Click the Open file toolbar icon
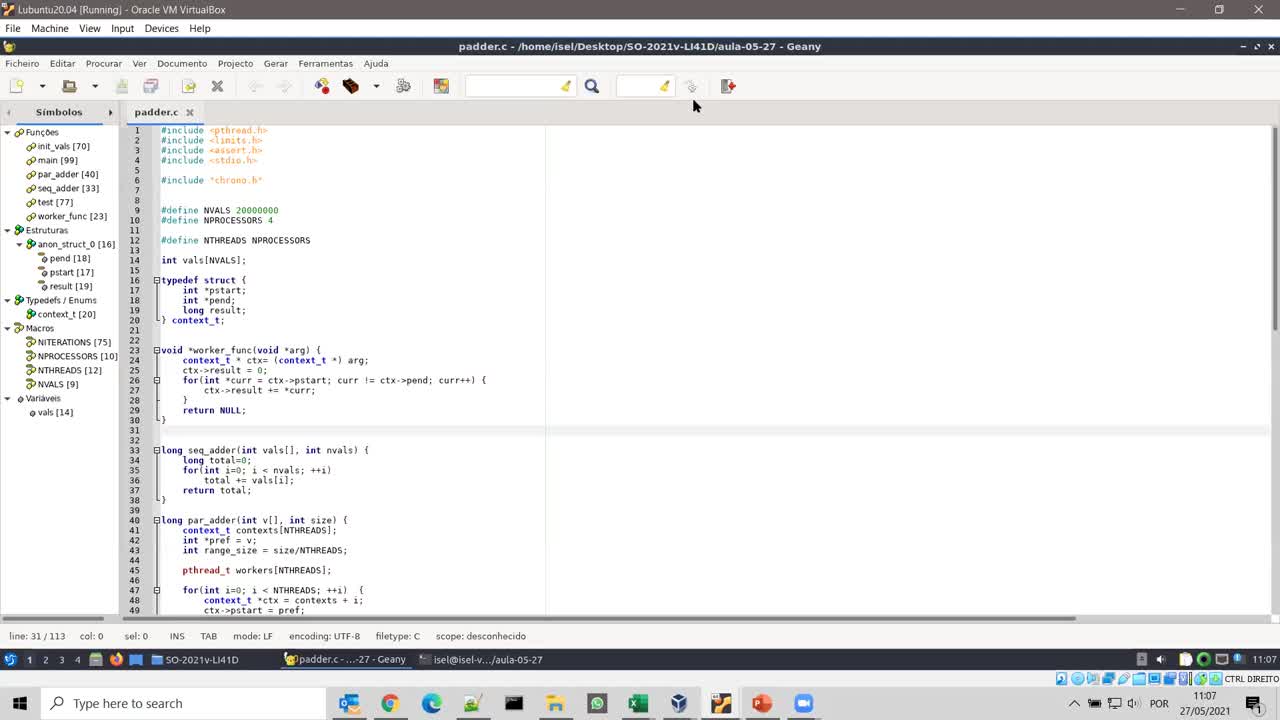This screenshot has width=1280, height=720. (69, 86)
